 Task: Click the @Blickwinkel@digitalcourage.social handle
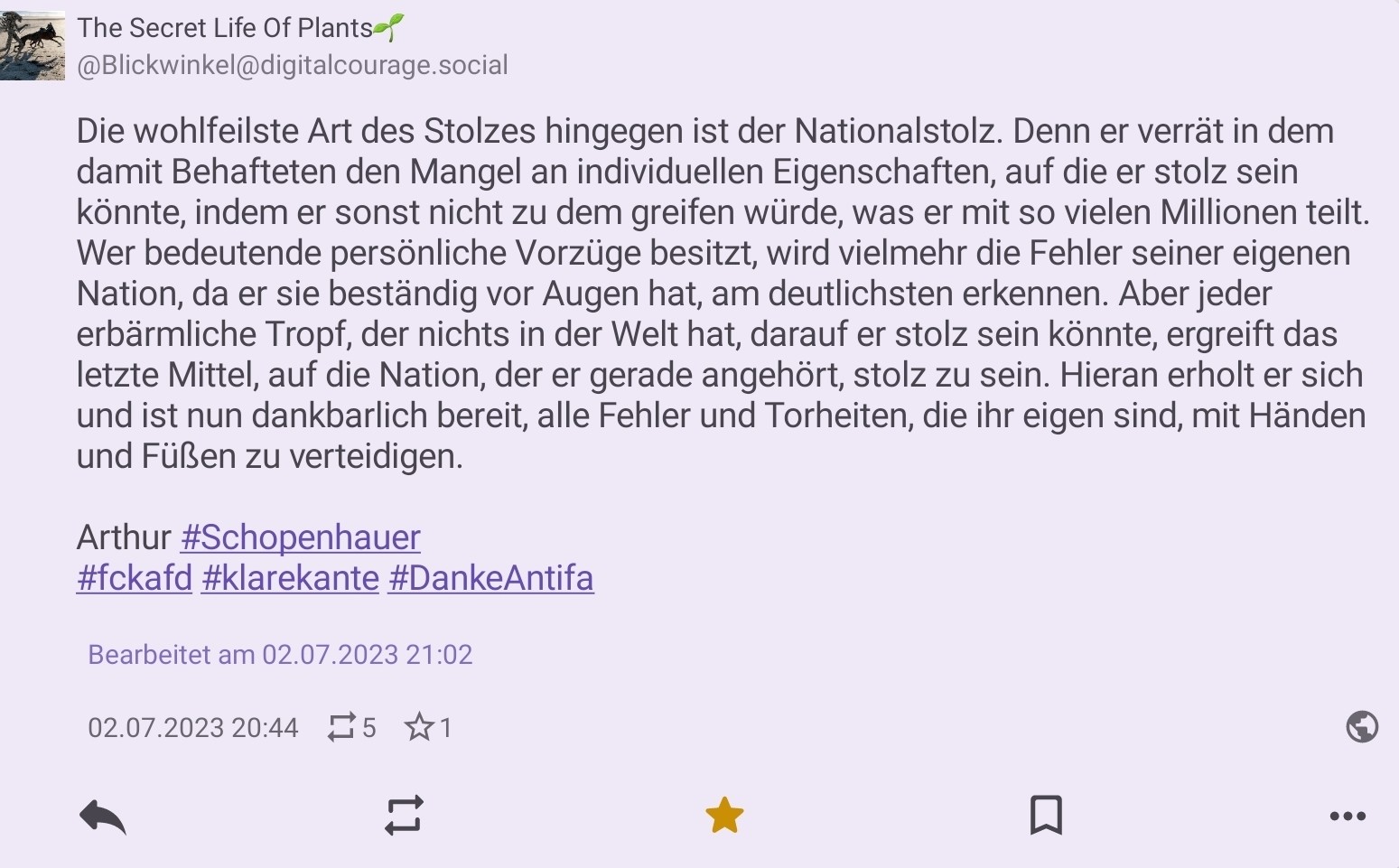[x=292, y=65]
